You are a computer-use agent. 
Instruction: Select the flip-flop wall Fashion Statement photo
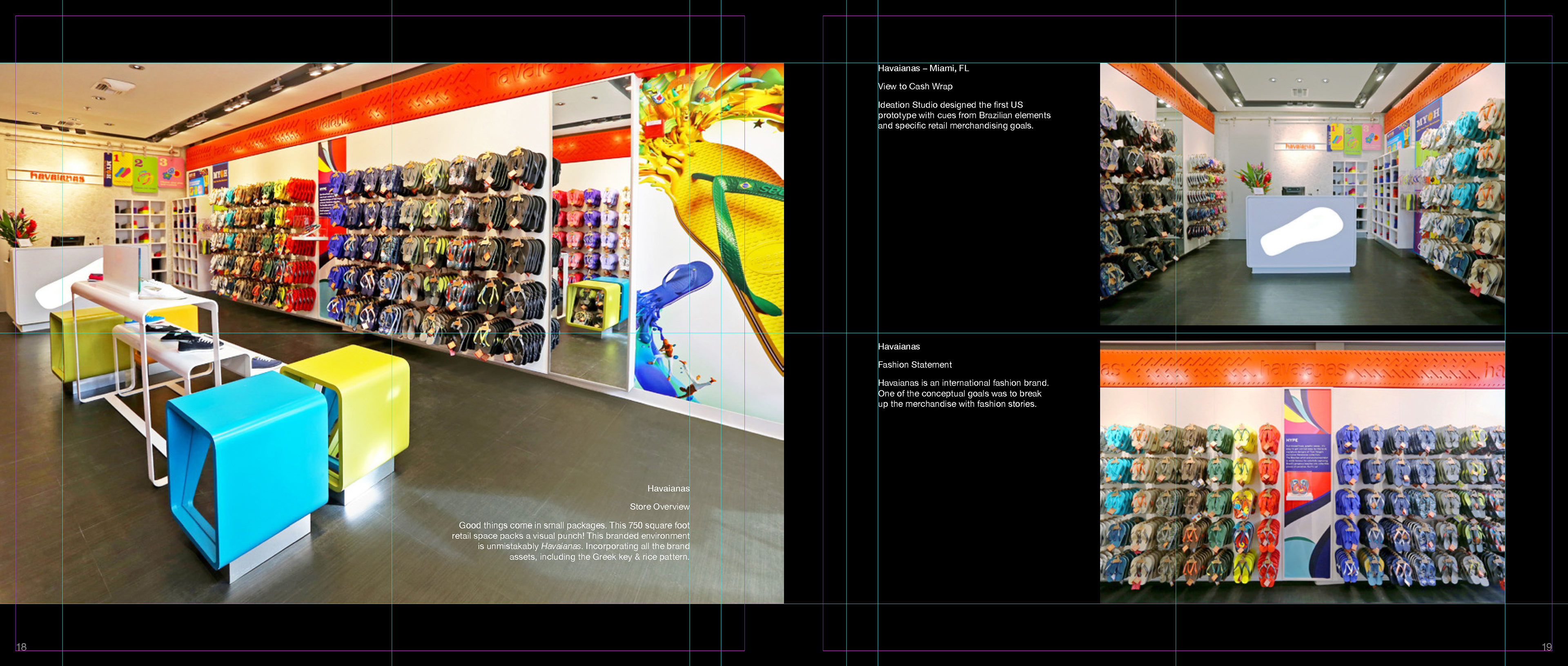pyautogui.click(x=1303, y=472)
